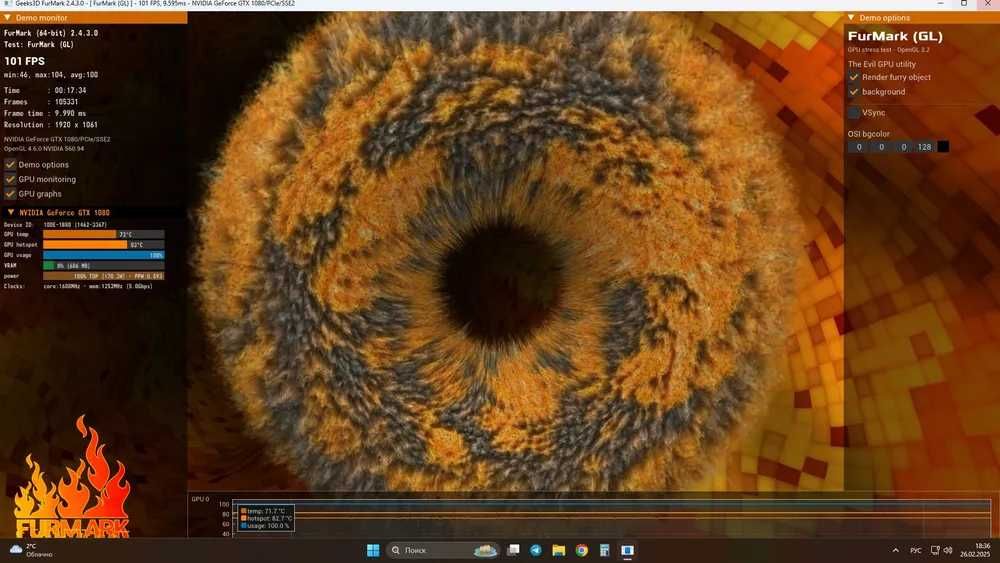
Task: Open Task View on the taskbar
Action: (513, 550)
